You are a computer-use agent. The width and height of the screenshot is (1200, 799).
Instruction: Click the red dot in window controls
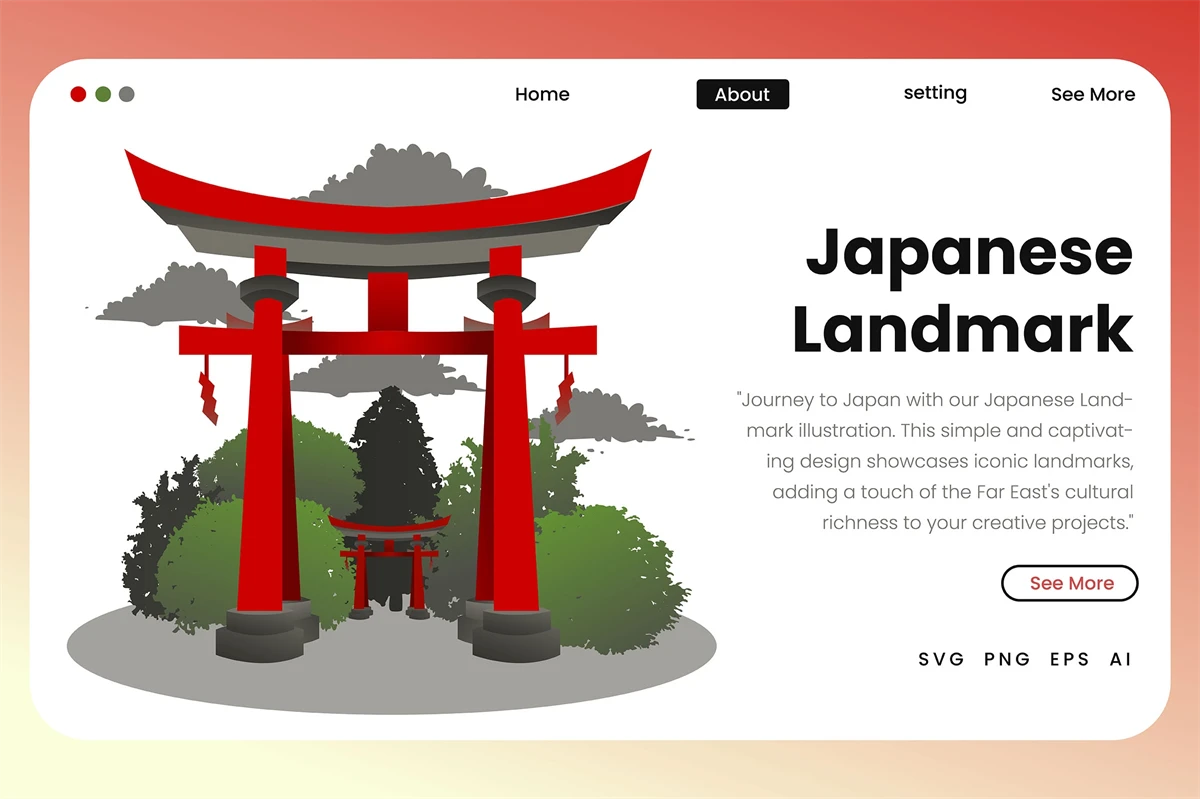coord(78,94)
